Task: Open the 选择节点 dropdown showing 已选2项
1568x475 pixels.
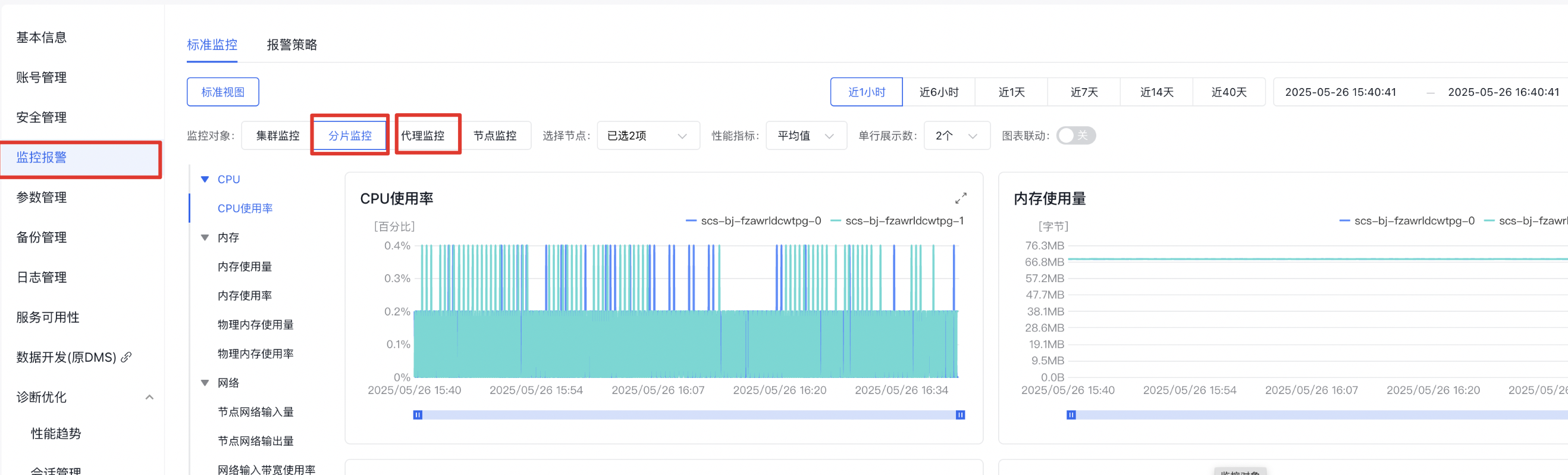Action: (x=648, y=135)
